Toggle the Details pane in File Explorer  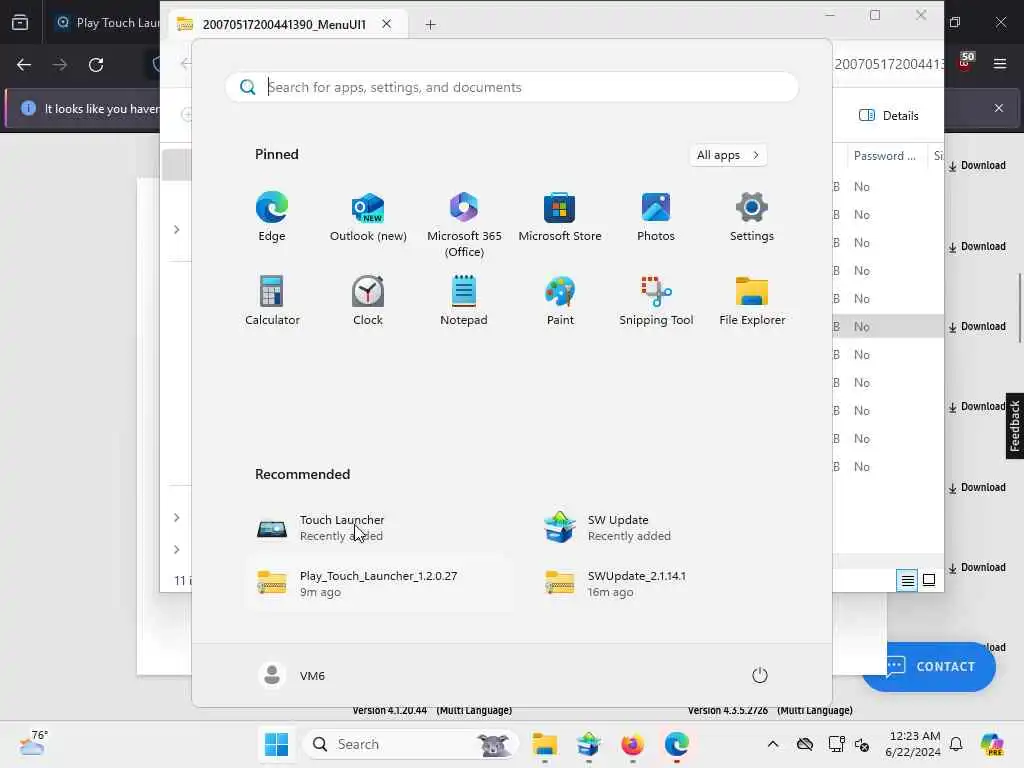(x=889, y=116)
